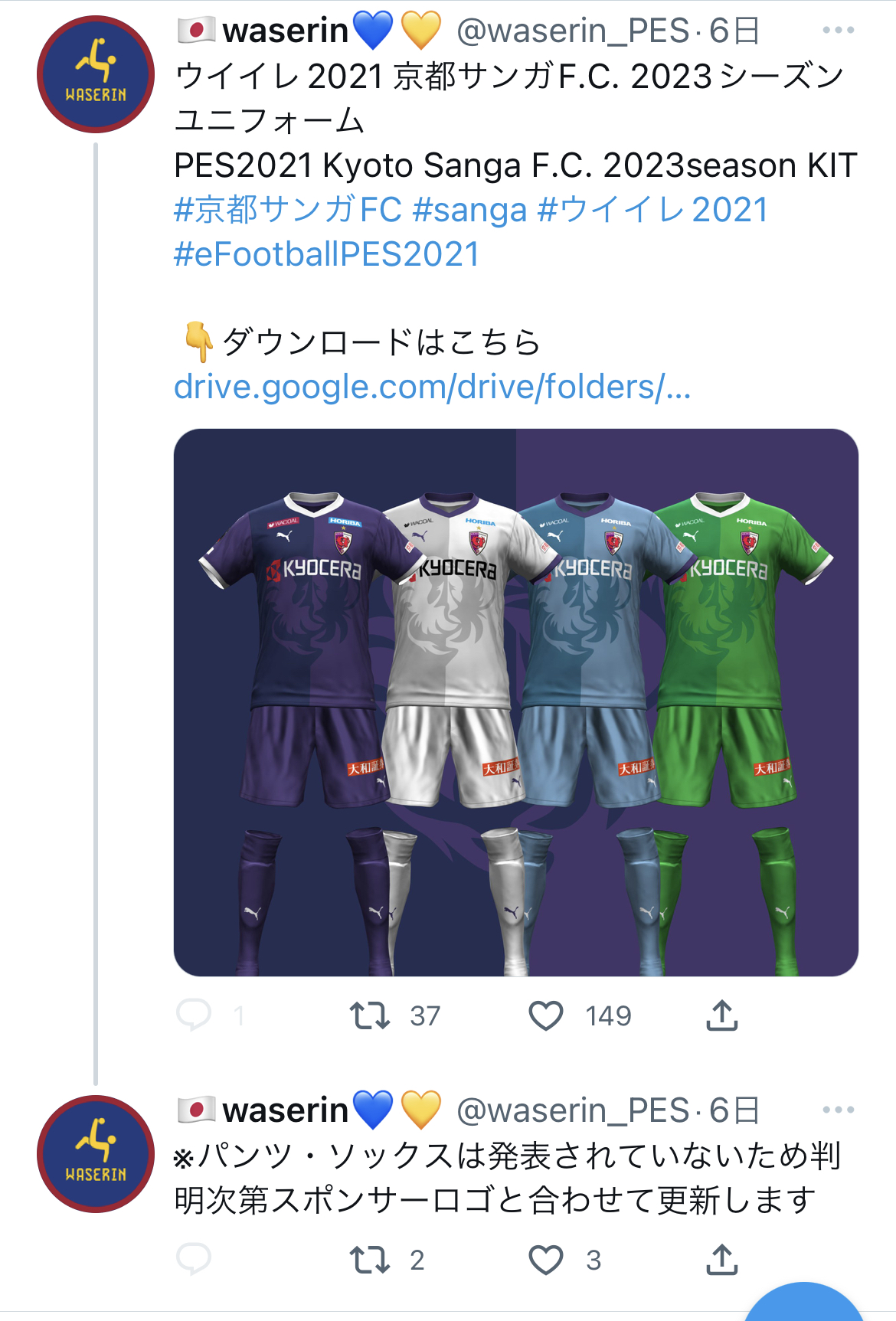Image resolution: width=896 pixels, height=1321 pixels.
Task: Like the tweet with 149 likes
Action: point(546,1015)
